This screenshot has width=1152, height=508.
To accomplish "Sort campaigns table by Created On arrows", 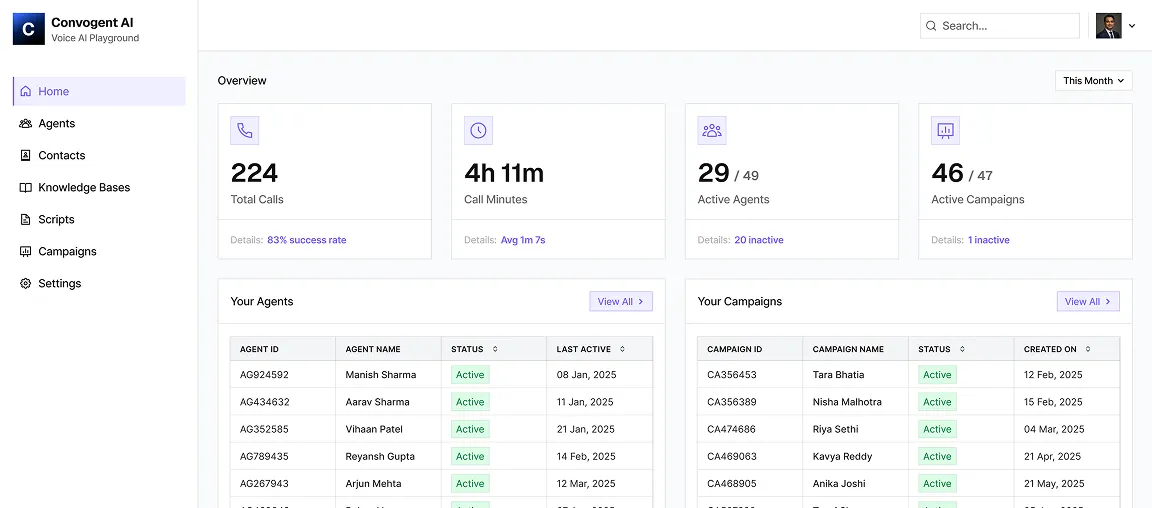I will [1088, 349].
